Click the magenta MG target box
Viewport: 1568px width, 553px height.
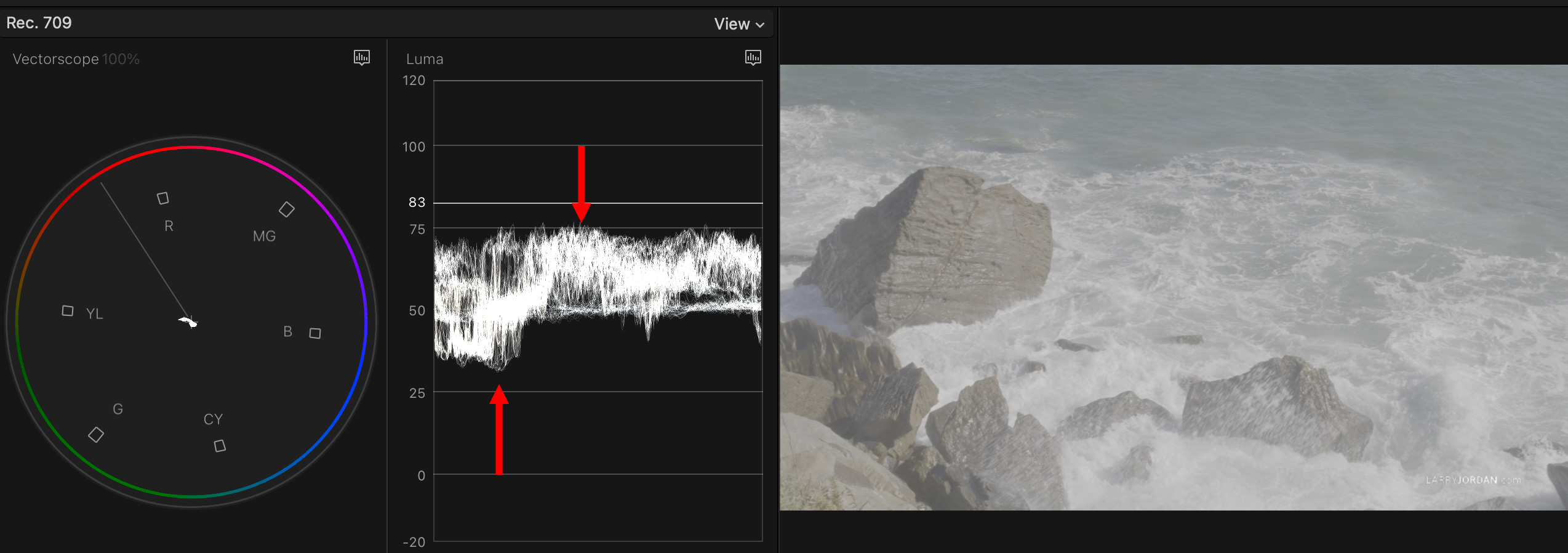point(287,209)
